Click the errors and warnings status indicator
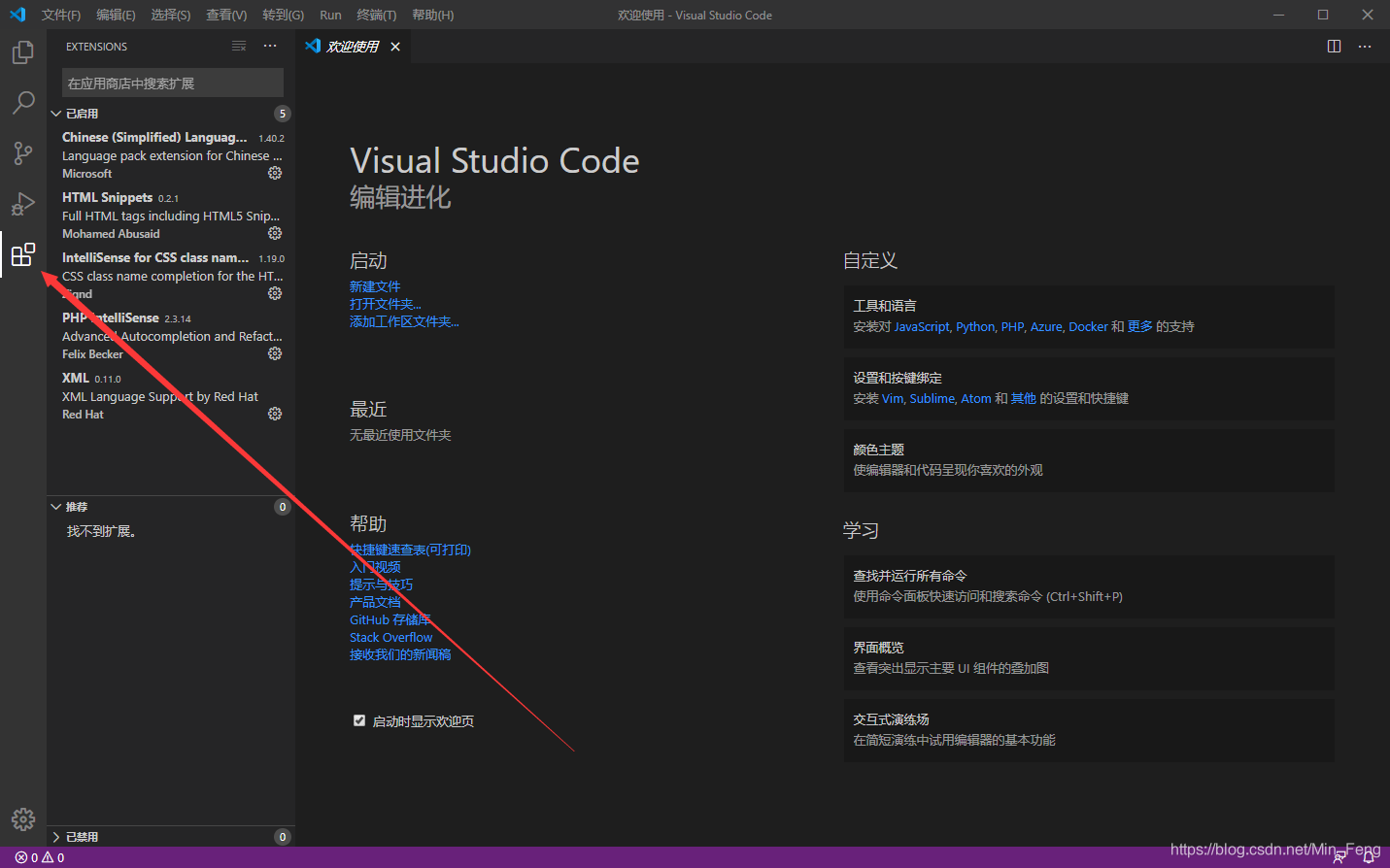Screen dimensions: 1390x868 40,857
